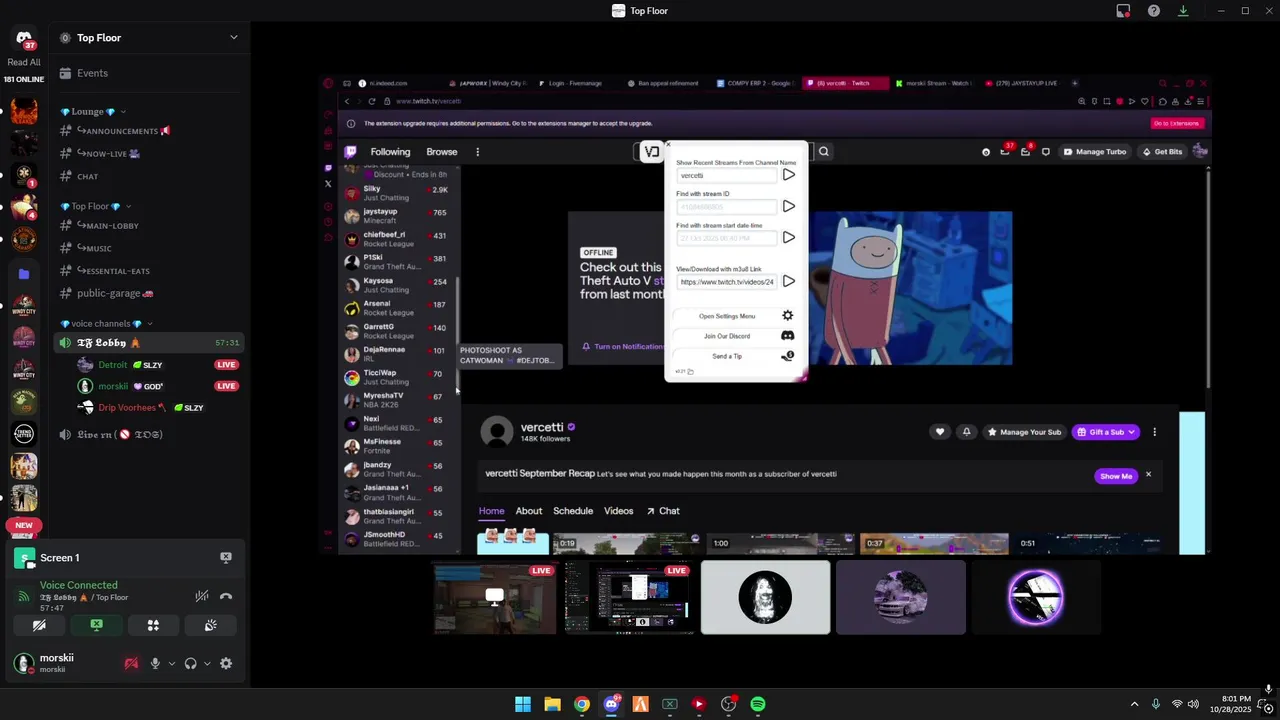The image size is (1280, 720).
Task: Click the morskii user avatar in user panel
Action: (x=23, y=663)
